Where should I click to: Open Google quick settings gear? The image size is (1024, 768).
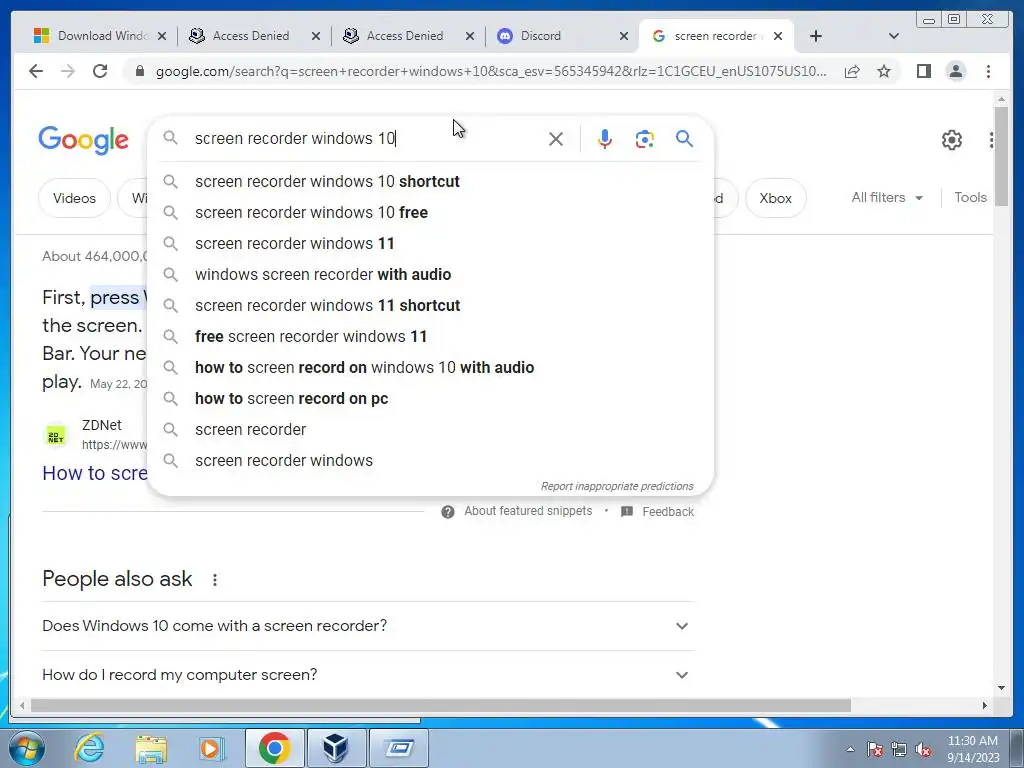[952, 140]
